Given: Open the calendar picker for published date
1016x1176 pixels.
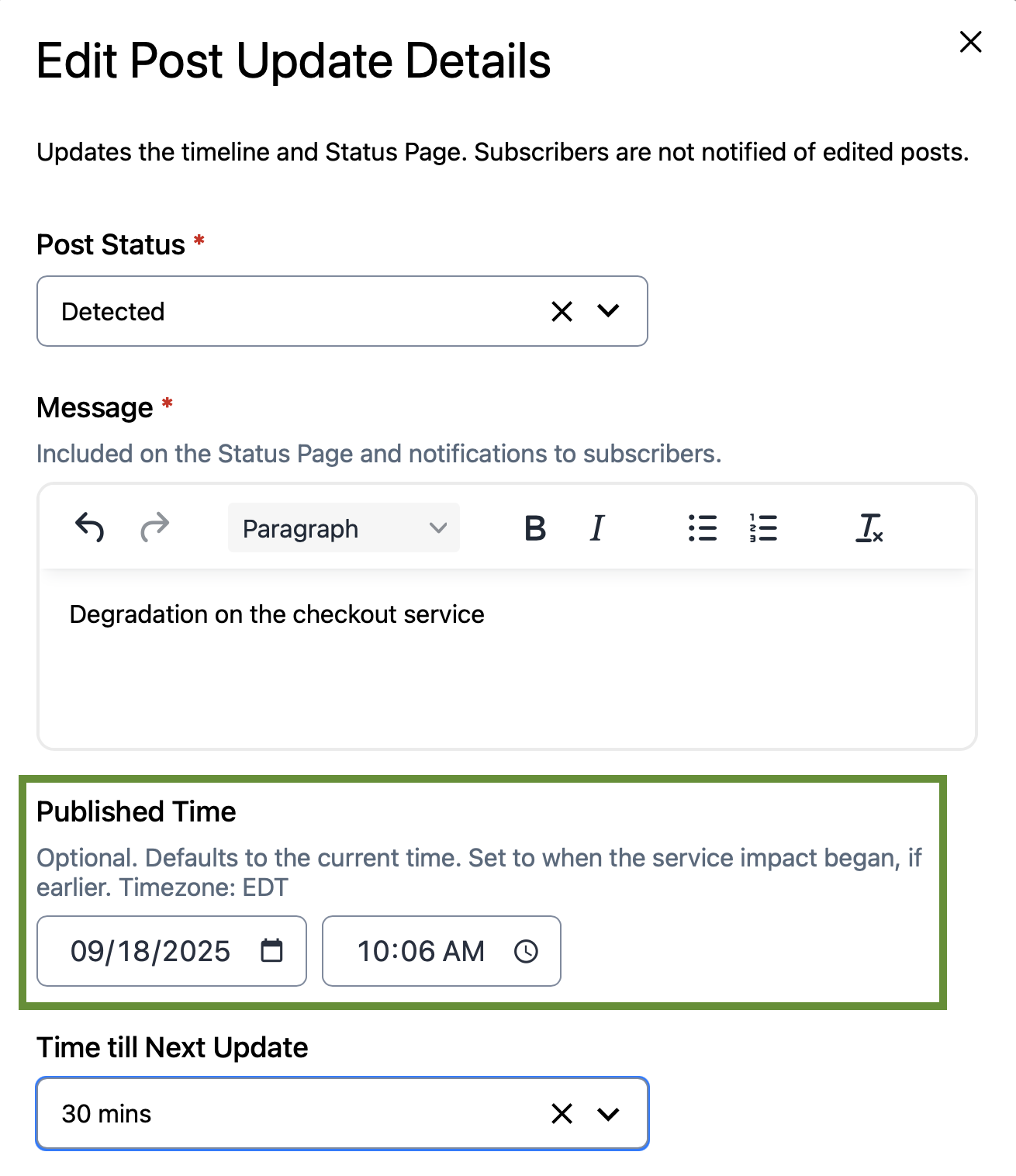Looking at the screenshot, I should click(x=272, y=951).
